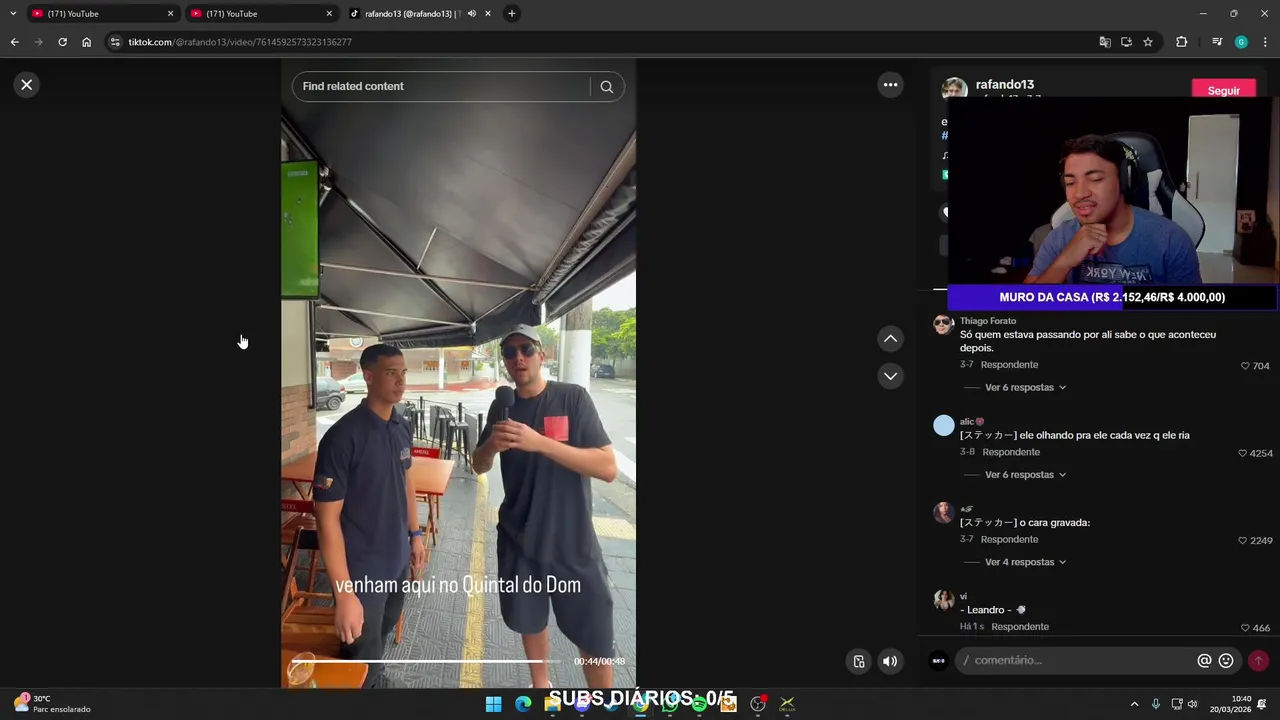
Task: Reply to vi's comment via Respondente
Action: [x=1020, y=627]
